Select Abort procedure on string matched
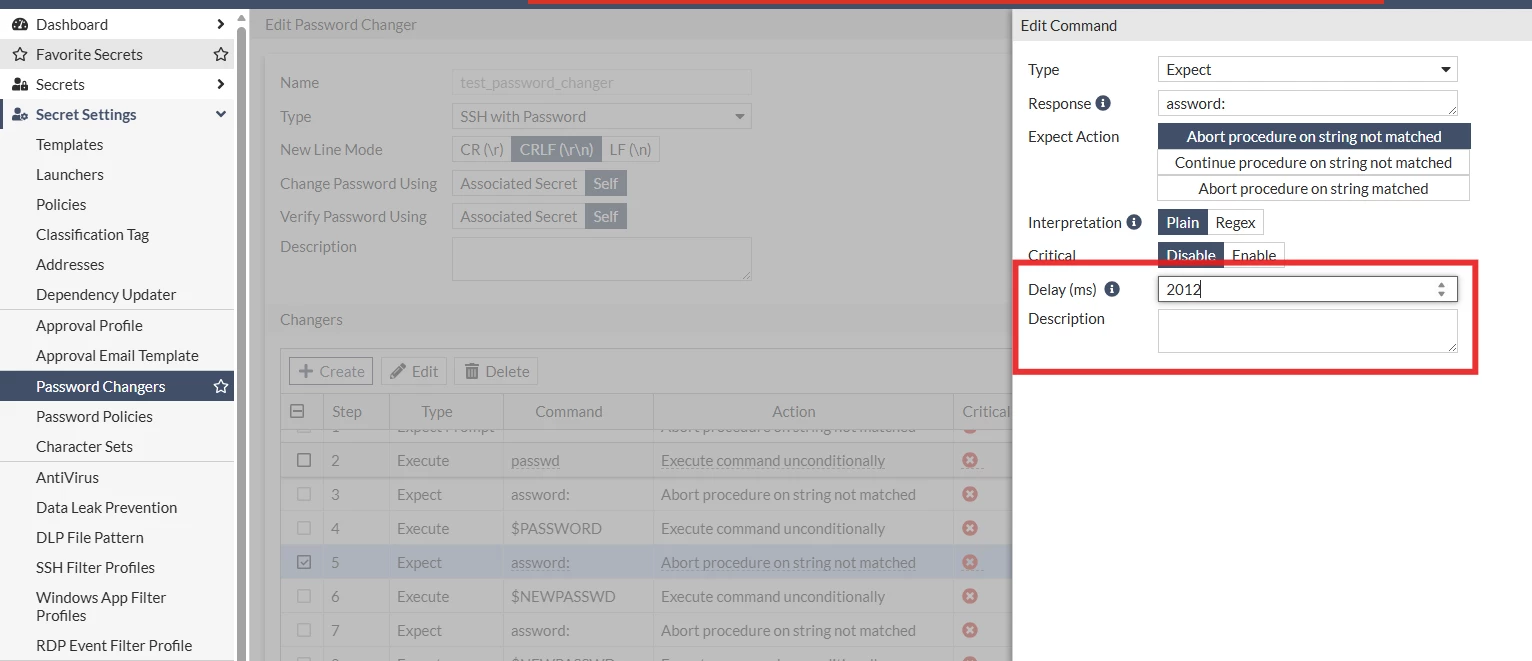 pos(1313,188)
